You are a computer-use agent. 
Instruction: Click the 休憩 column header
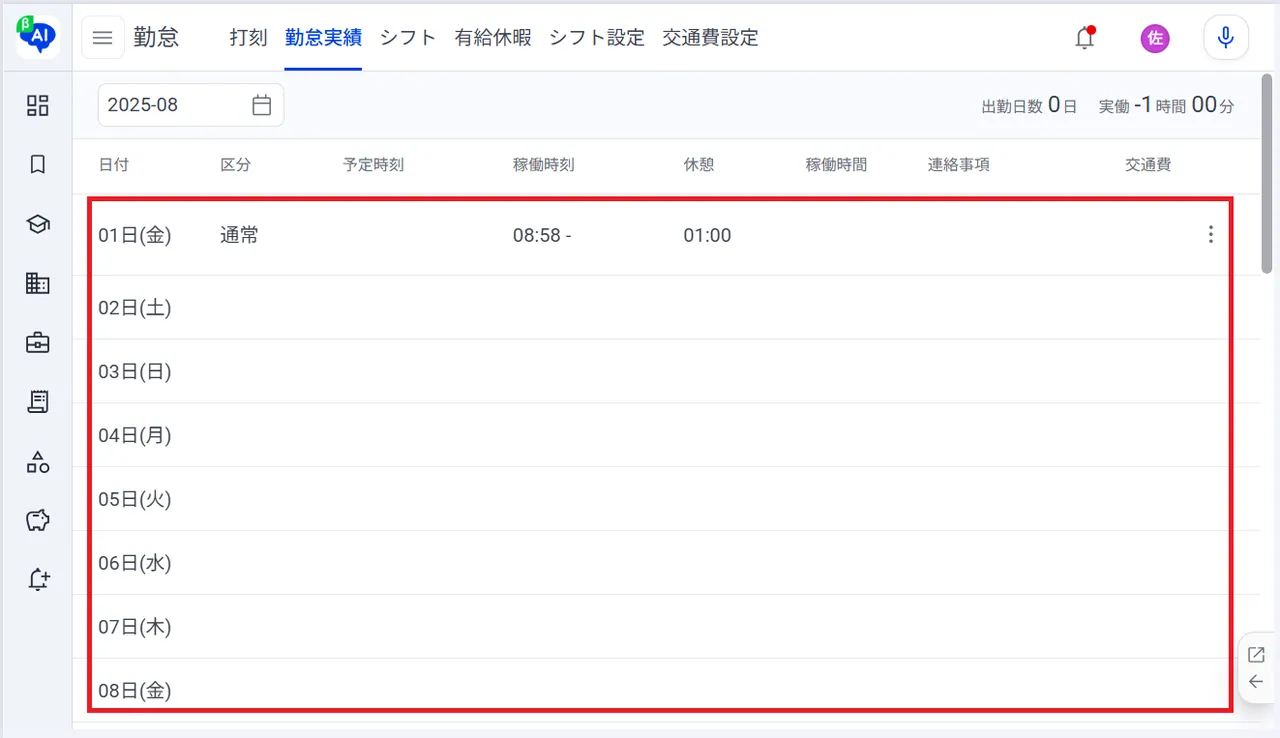coord(699,165)
